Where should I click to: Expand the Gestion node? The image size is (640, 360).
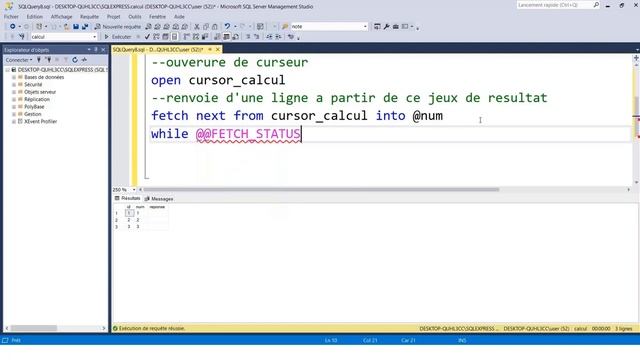coord(14,114)
